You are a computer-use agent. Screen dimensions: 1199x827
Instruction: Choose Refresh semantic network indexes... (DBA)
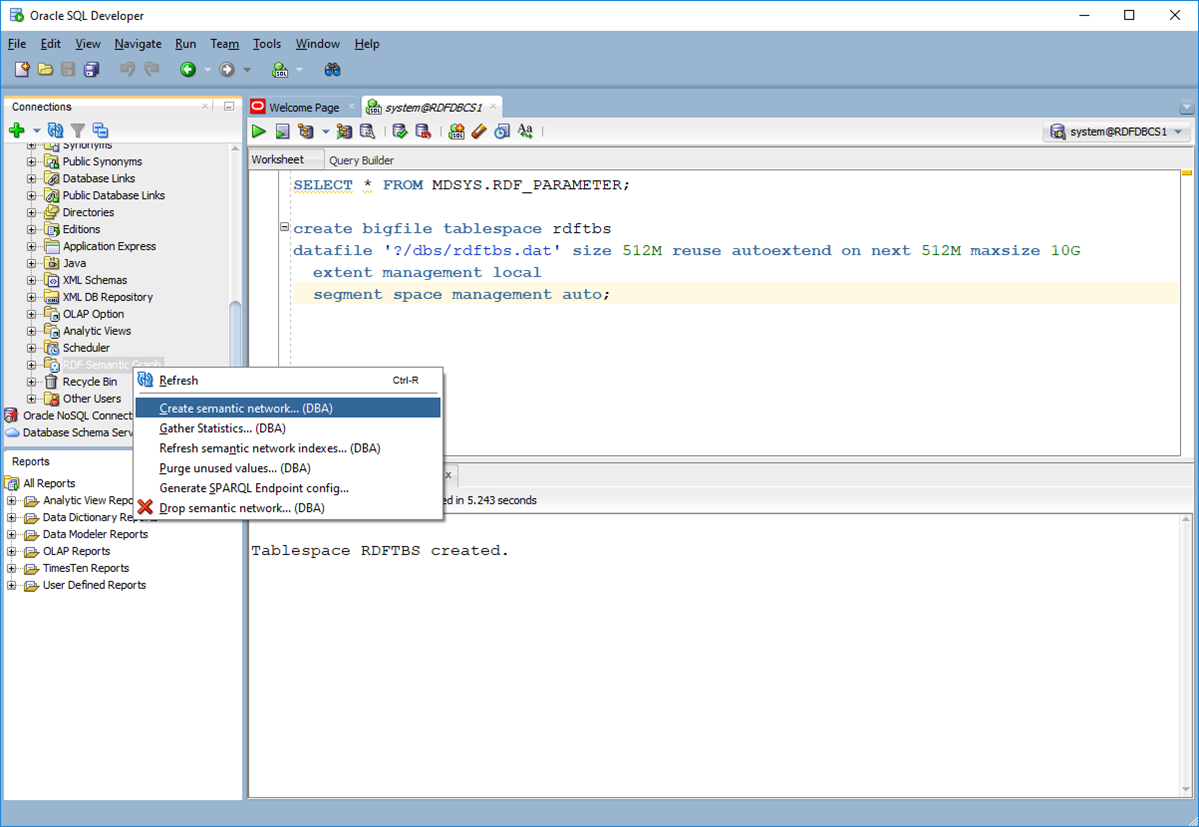click(288, 448)
